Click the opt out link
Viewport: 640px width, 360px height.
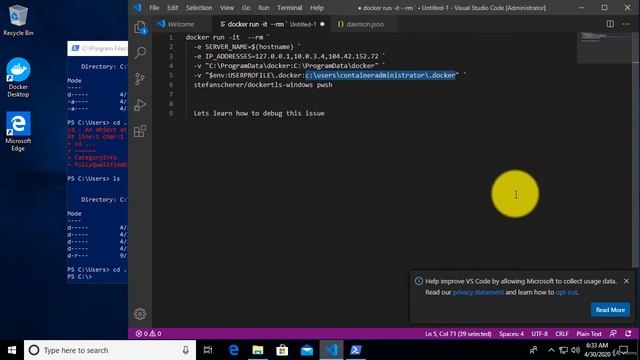[566, 292]
